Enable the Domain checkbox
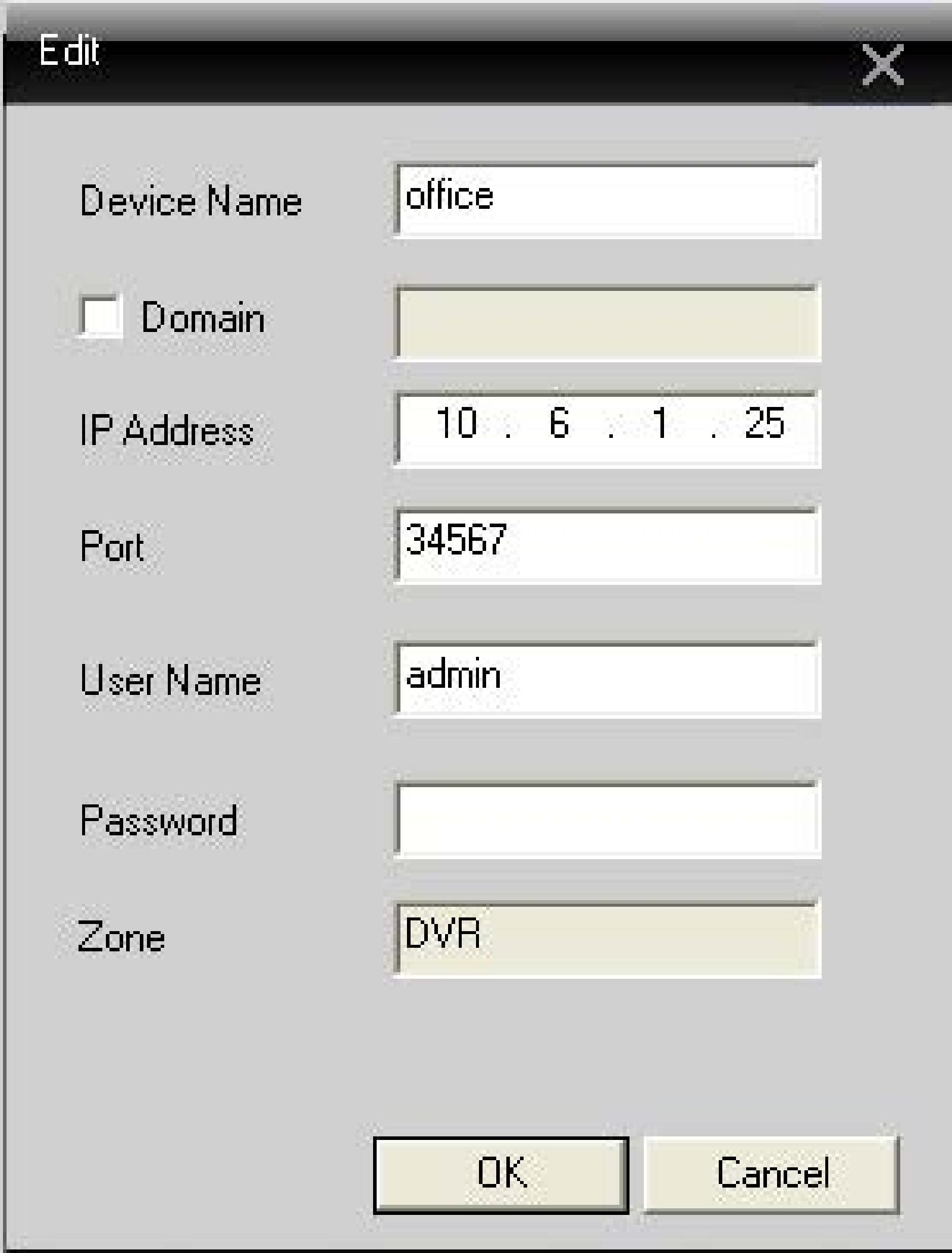Viewport: 952px width, 1253px height. pyautogui.click(x=101, y=316)
